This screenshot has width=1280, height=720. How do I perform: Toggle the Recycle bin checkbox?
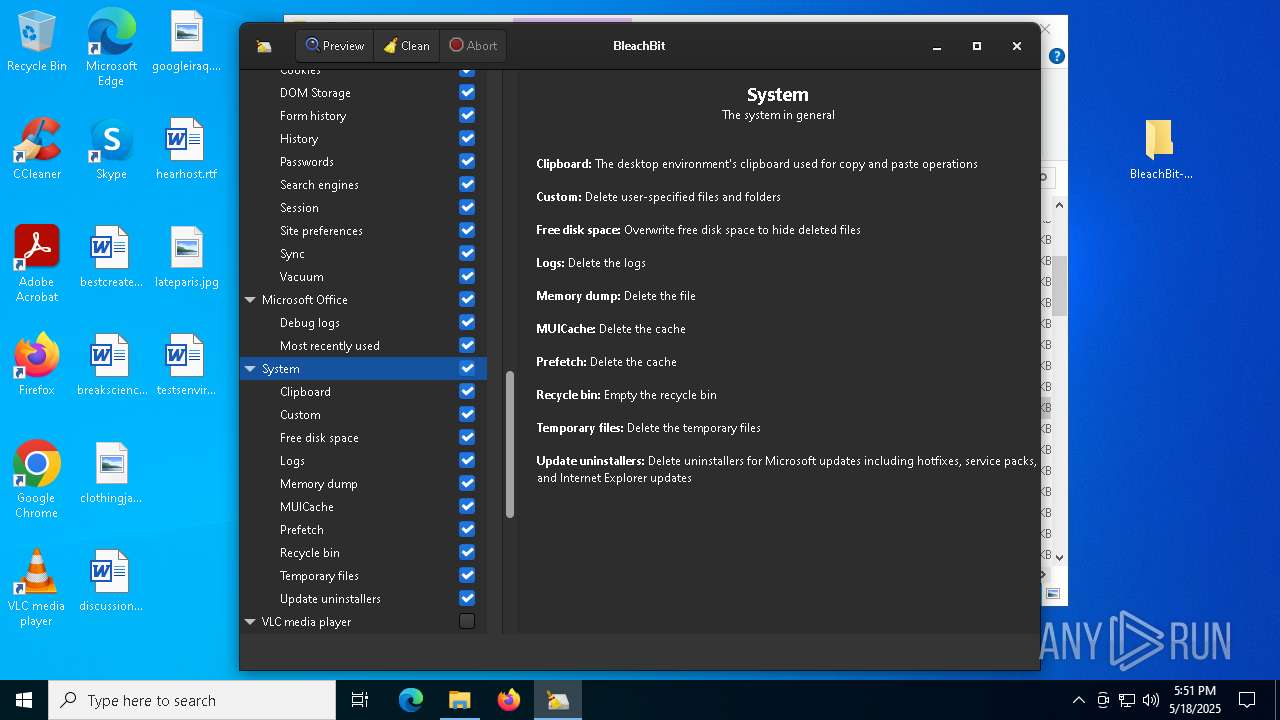pyautogui.click(x=467, y=552)
